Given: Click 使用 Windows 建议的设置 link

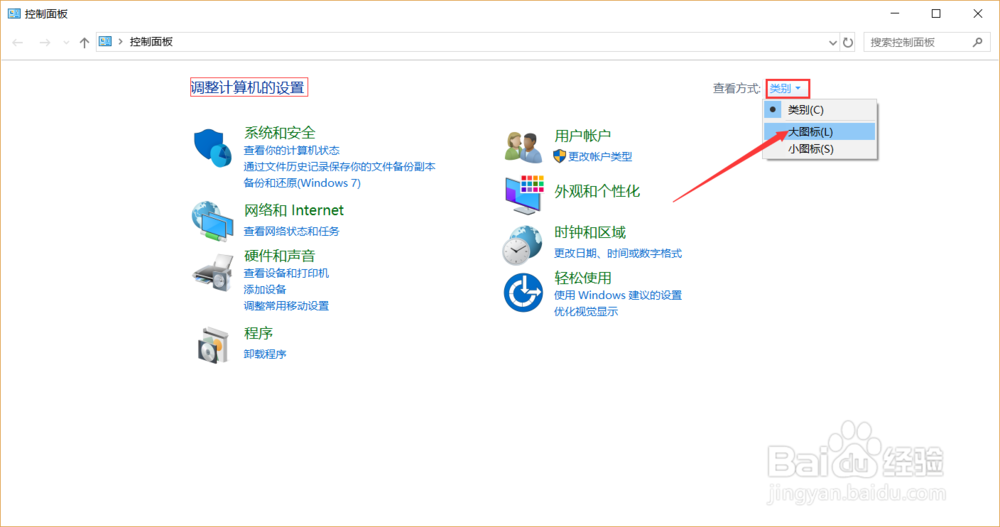Looking at the screenshot, I should click(617, 295).
